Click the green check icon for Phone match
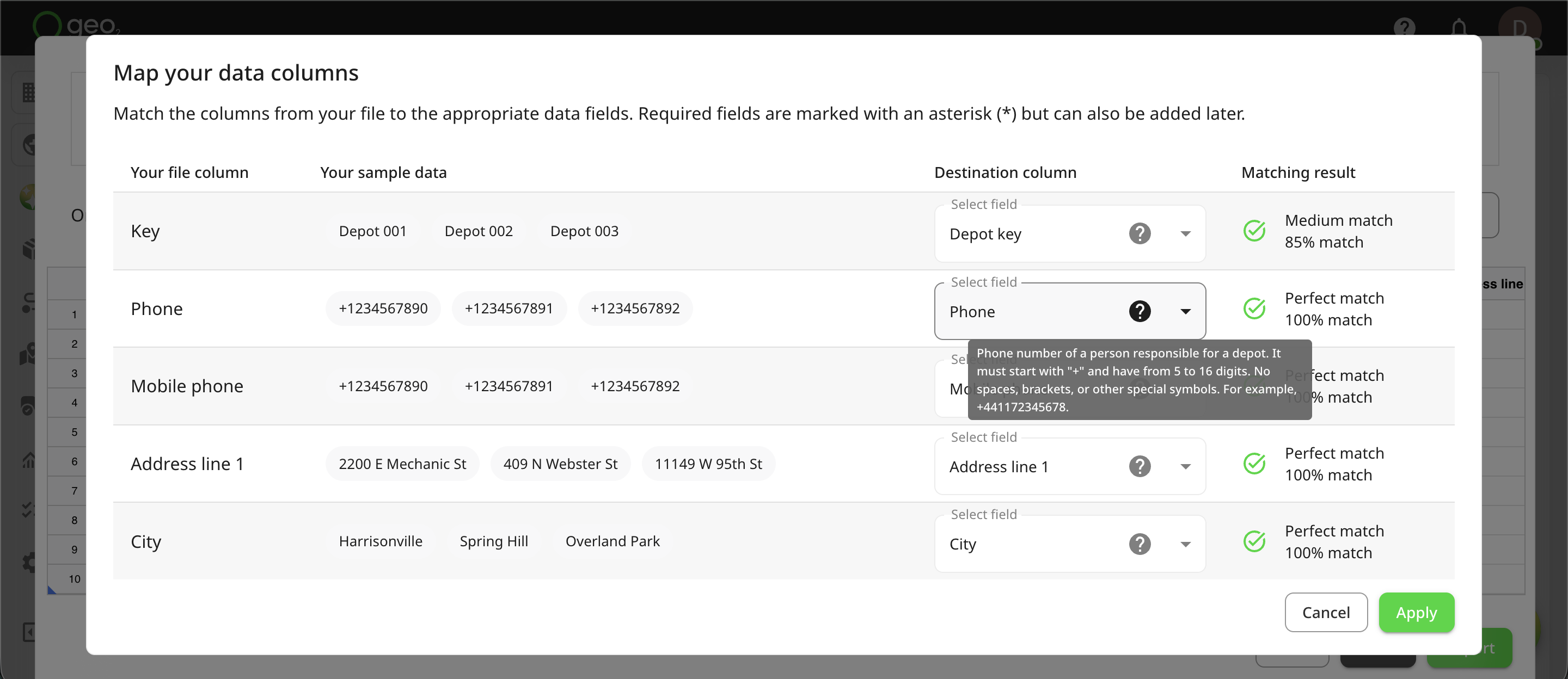 coord(1254,308)
